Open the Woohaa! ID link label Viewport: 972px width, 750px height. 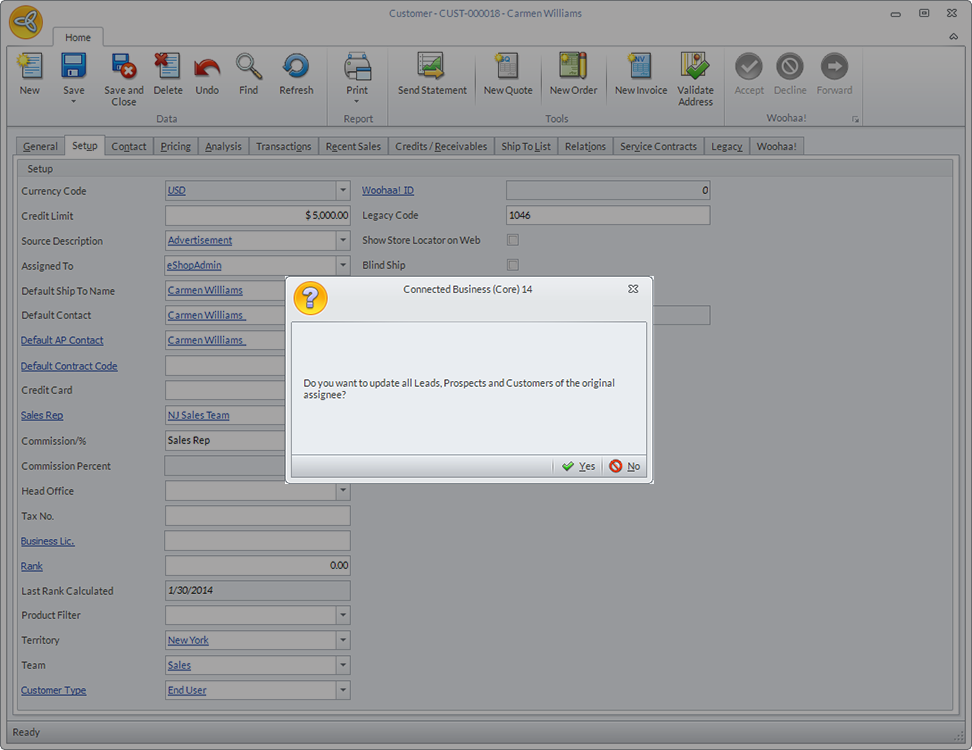click(x=388, y=190)
